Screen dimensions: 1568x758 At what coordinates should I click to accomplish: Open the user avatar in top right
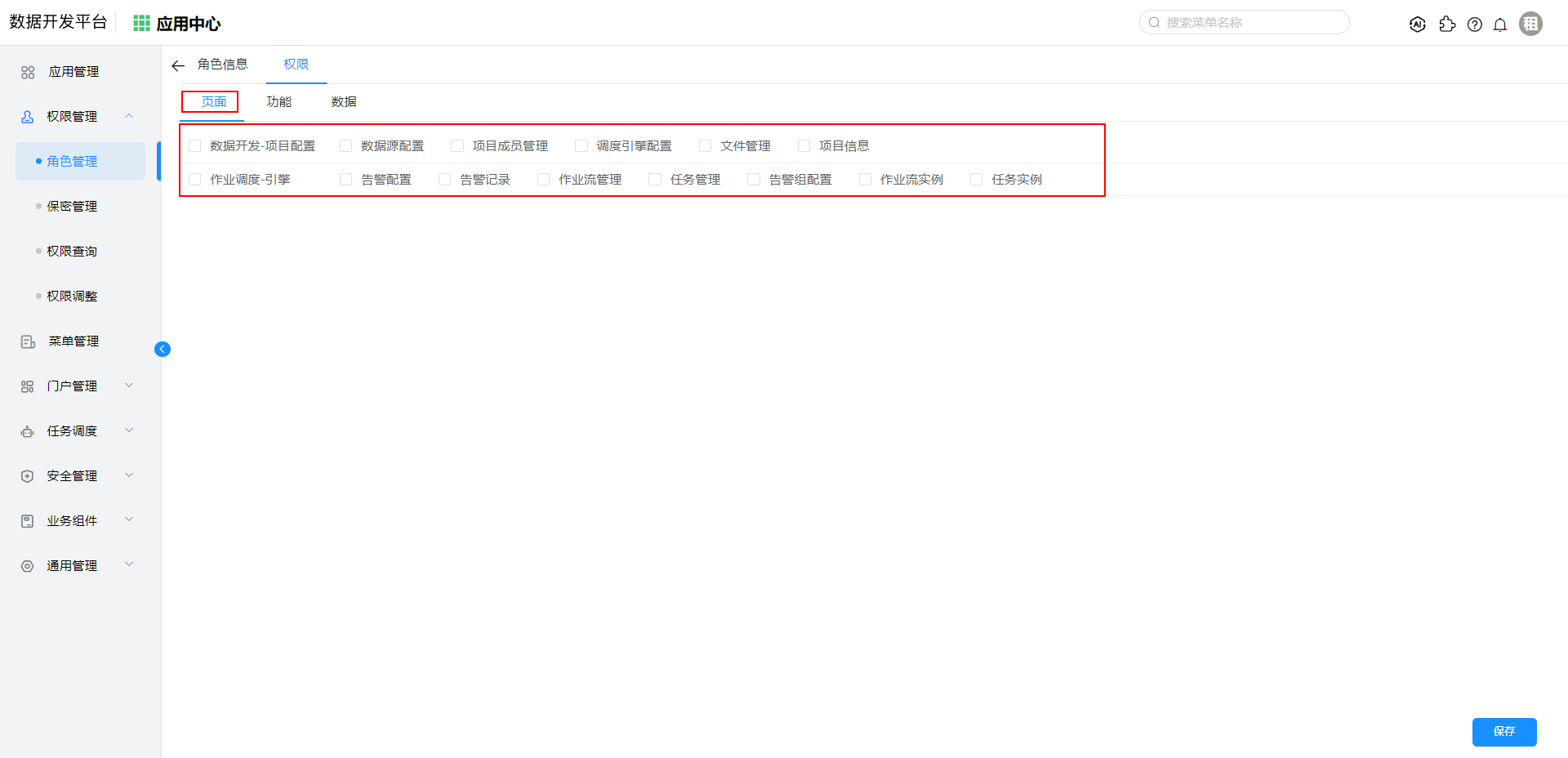1530,24
